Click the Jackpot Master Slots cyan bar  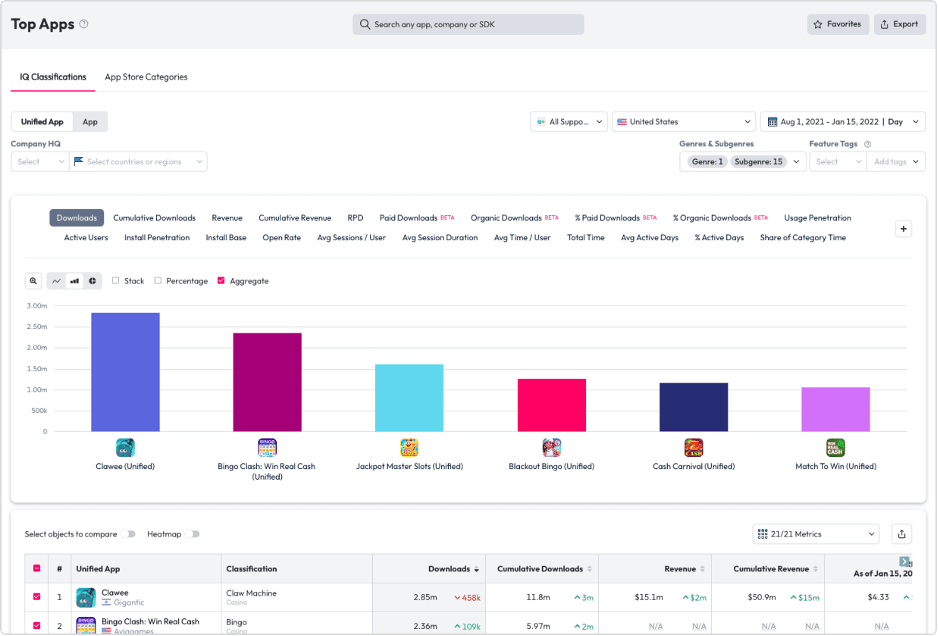(x=409, y=398)
